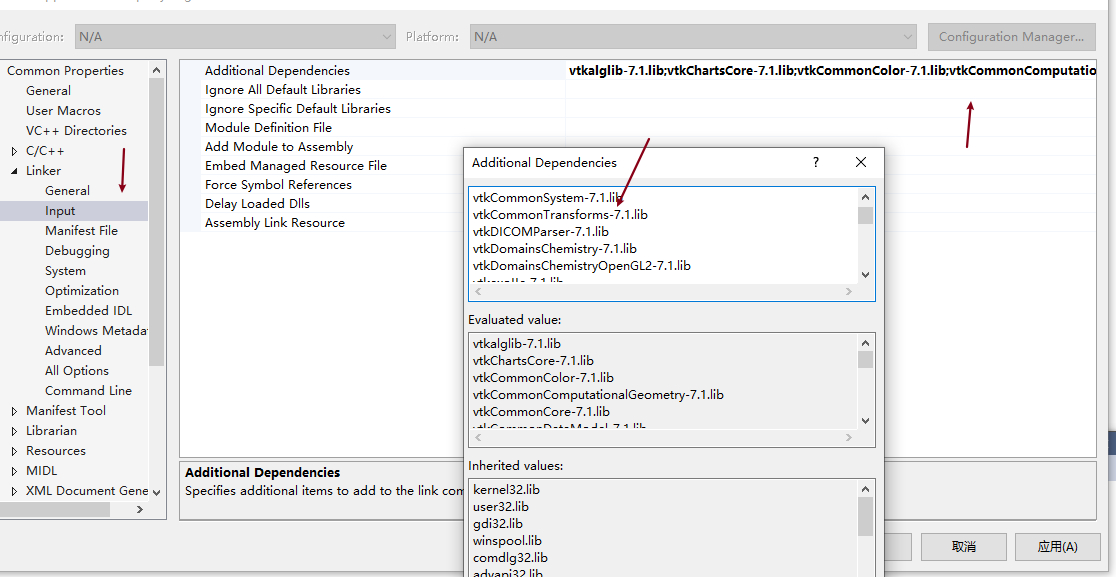Click the help question-mark icon on the dialog
This screenshot has width=1116, height=577.
coord(815,162)
